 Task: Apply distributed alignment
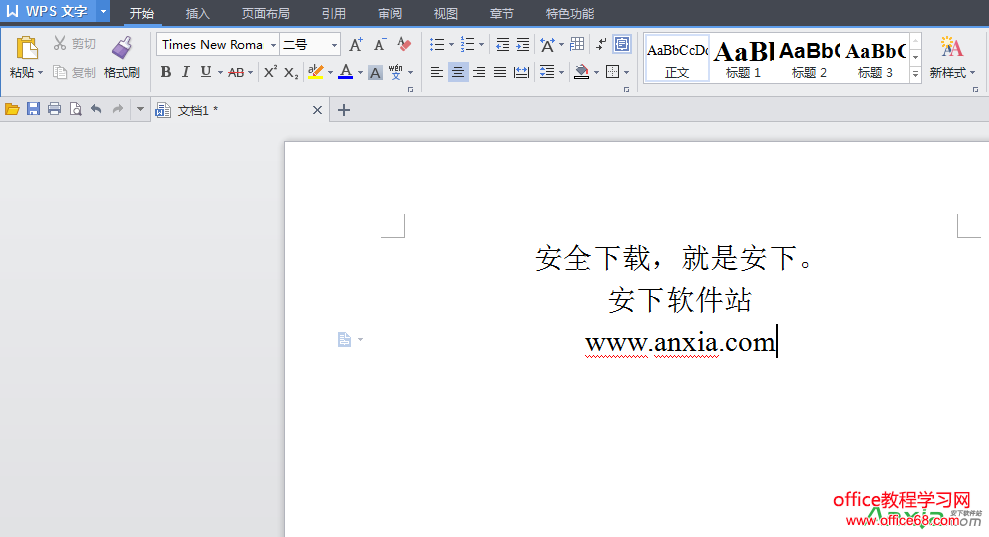coord(521,72)
